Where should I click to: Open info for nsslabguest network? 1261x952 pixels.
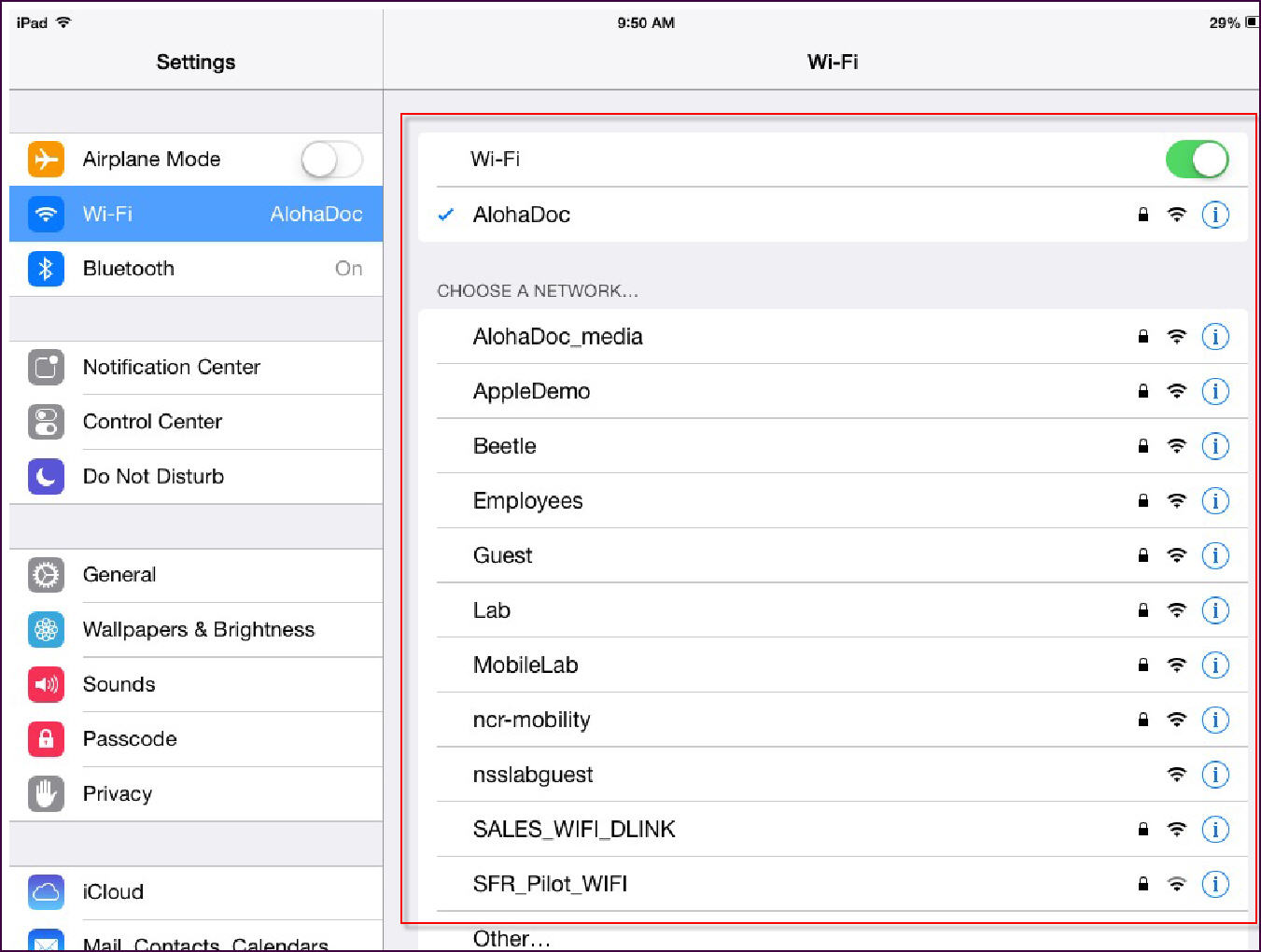coord(1215,775)
